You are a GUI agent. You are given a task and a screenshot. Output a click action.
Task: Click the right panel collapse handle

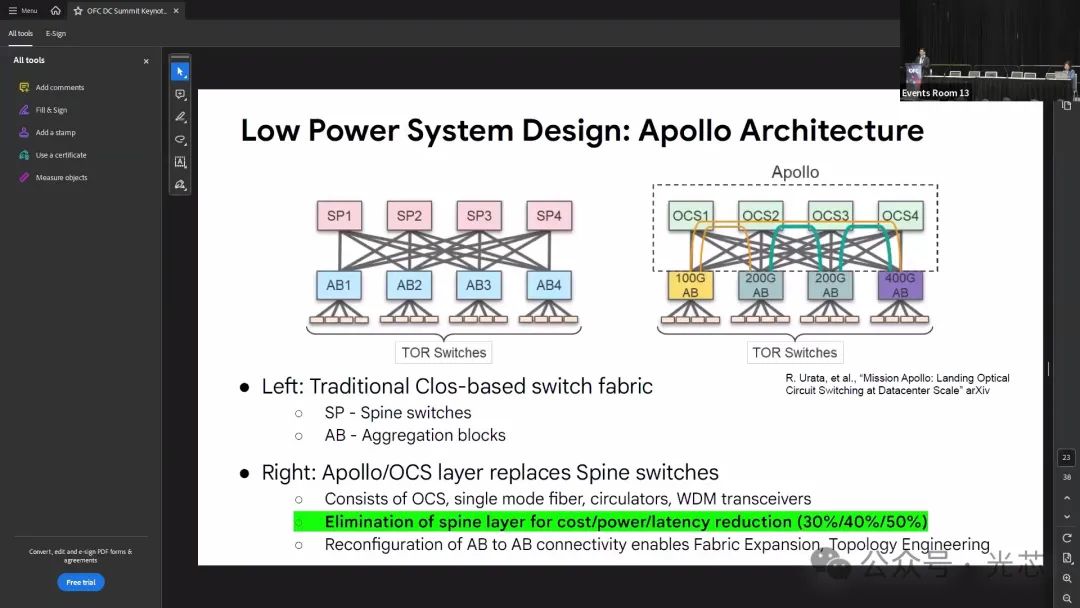pyautogui.click(x=1048, y=369)
